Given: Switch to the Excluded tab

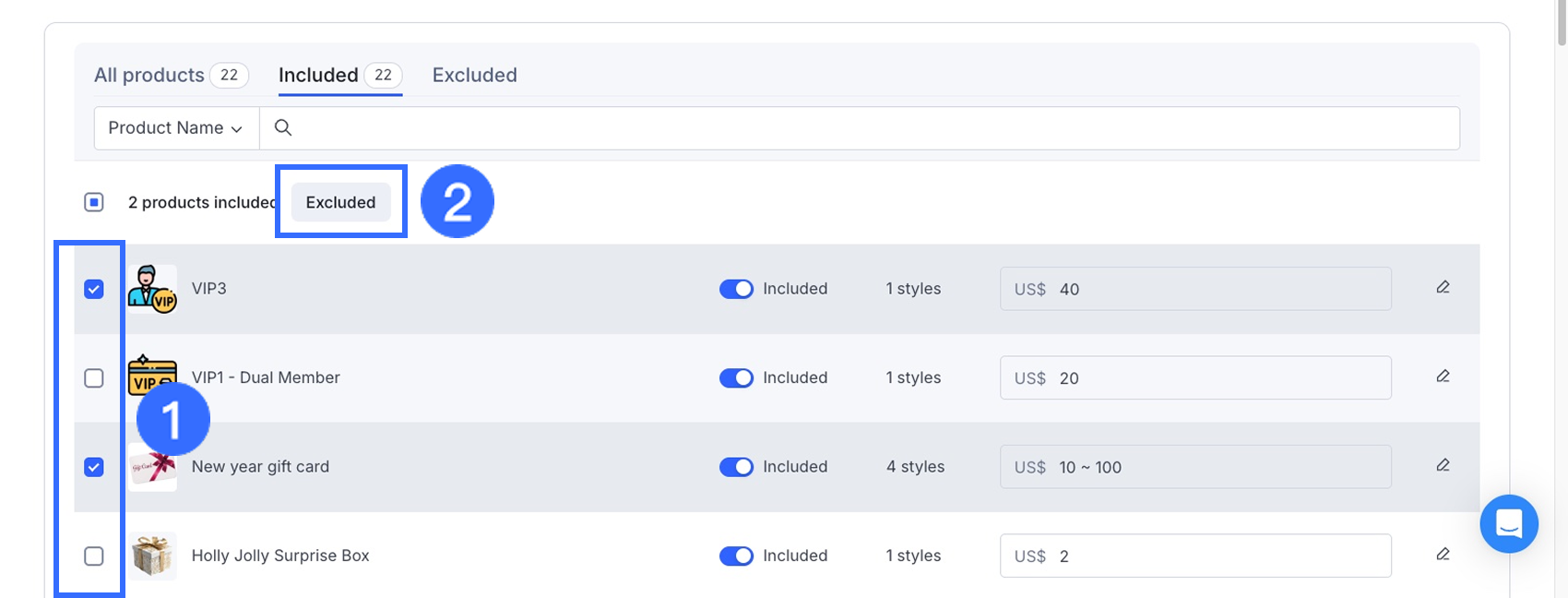Looking at the screenshot, I should pos(474,75).
